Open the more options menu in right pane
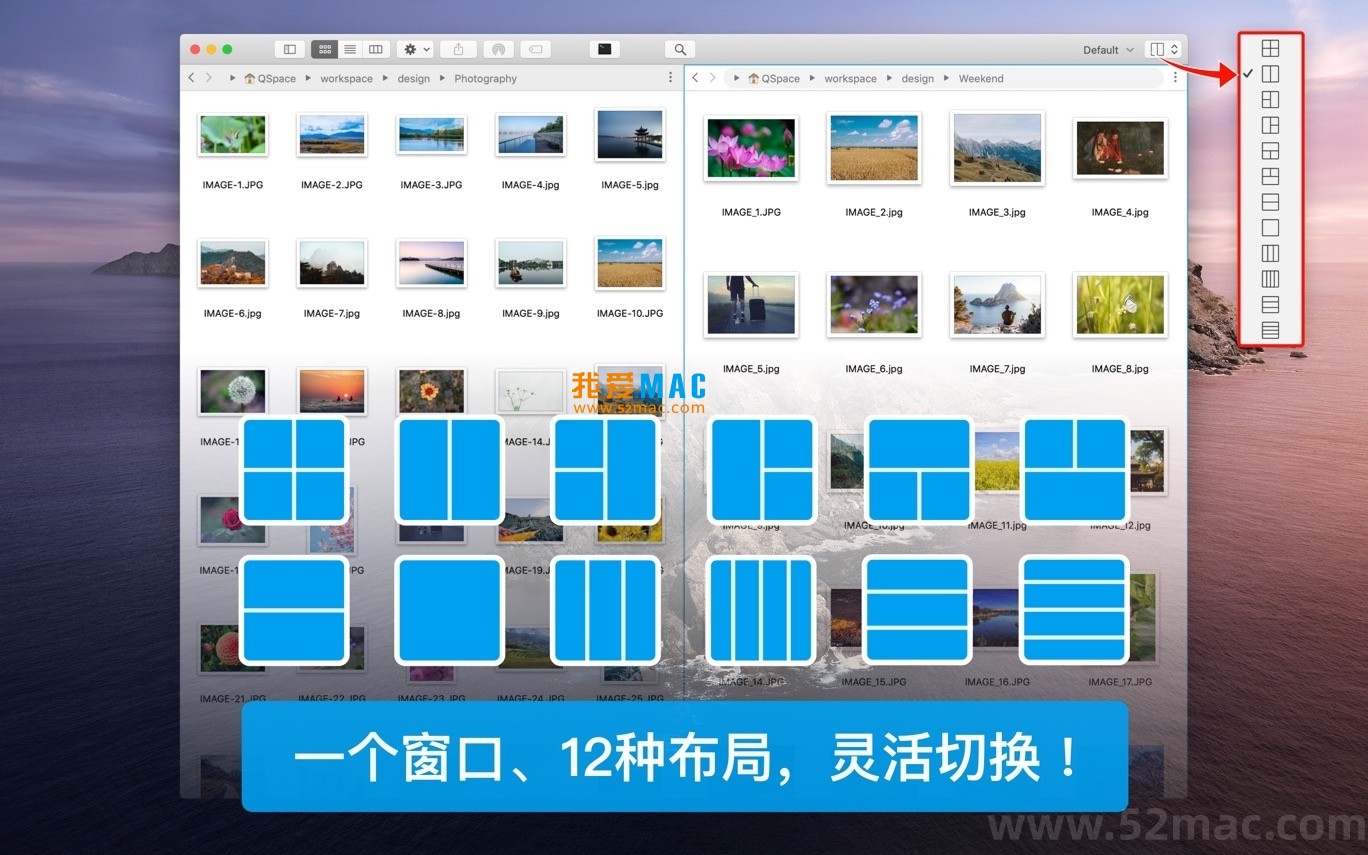The width and height of the screenshot is (1368, 855). click(1175, 78)
